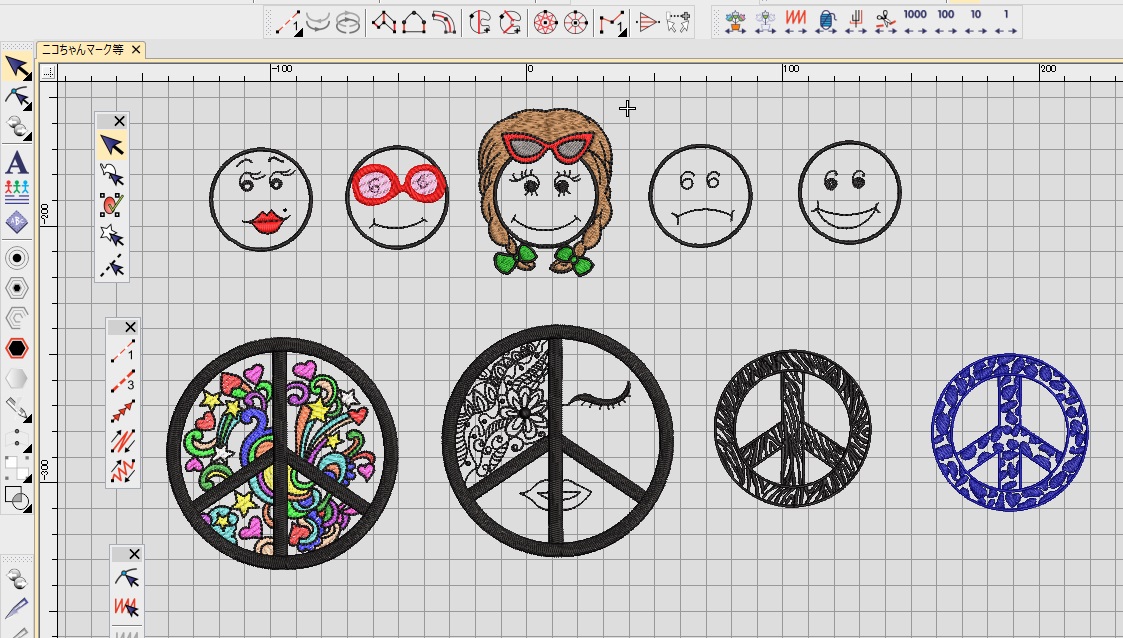Close the ニコちゃんマーク等 document tab
This screenshot has width=1123, height=638.
[x=136, y=49]
